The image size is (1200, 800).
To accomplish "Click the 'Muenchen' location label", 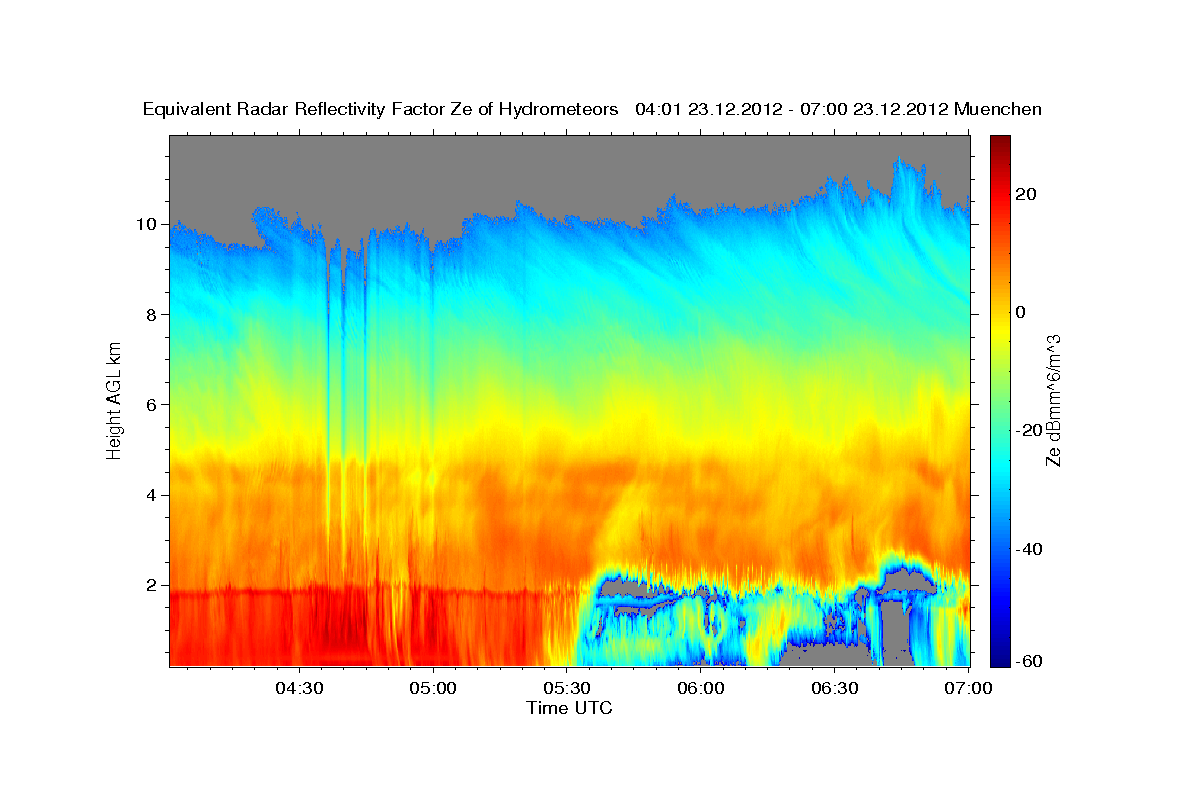I will pyautogui.click(x=998, y=109).
